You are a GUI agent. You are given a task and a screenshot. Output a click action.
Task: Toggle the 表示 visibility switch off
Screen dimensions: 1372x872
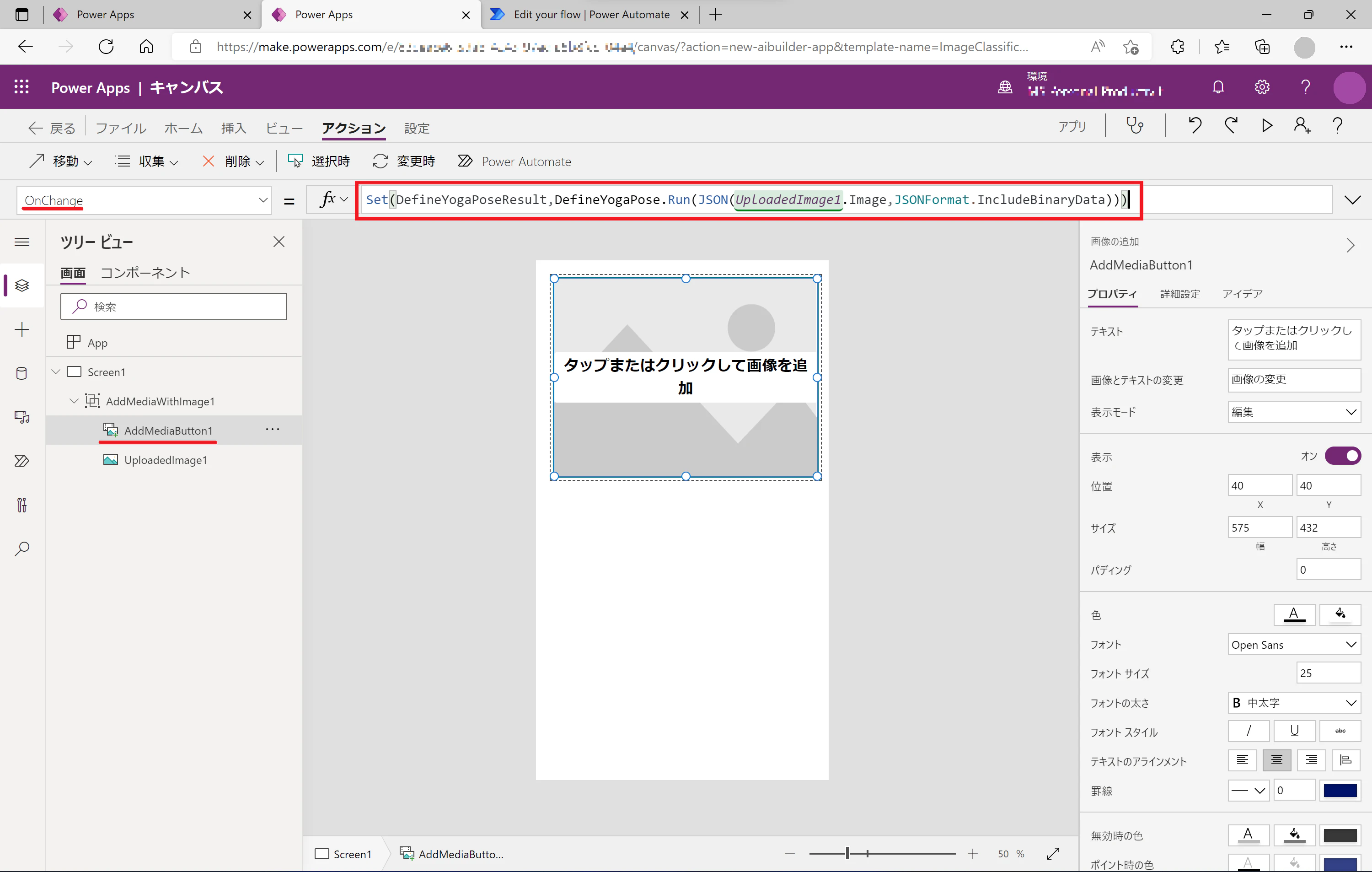pos(1342,456)
